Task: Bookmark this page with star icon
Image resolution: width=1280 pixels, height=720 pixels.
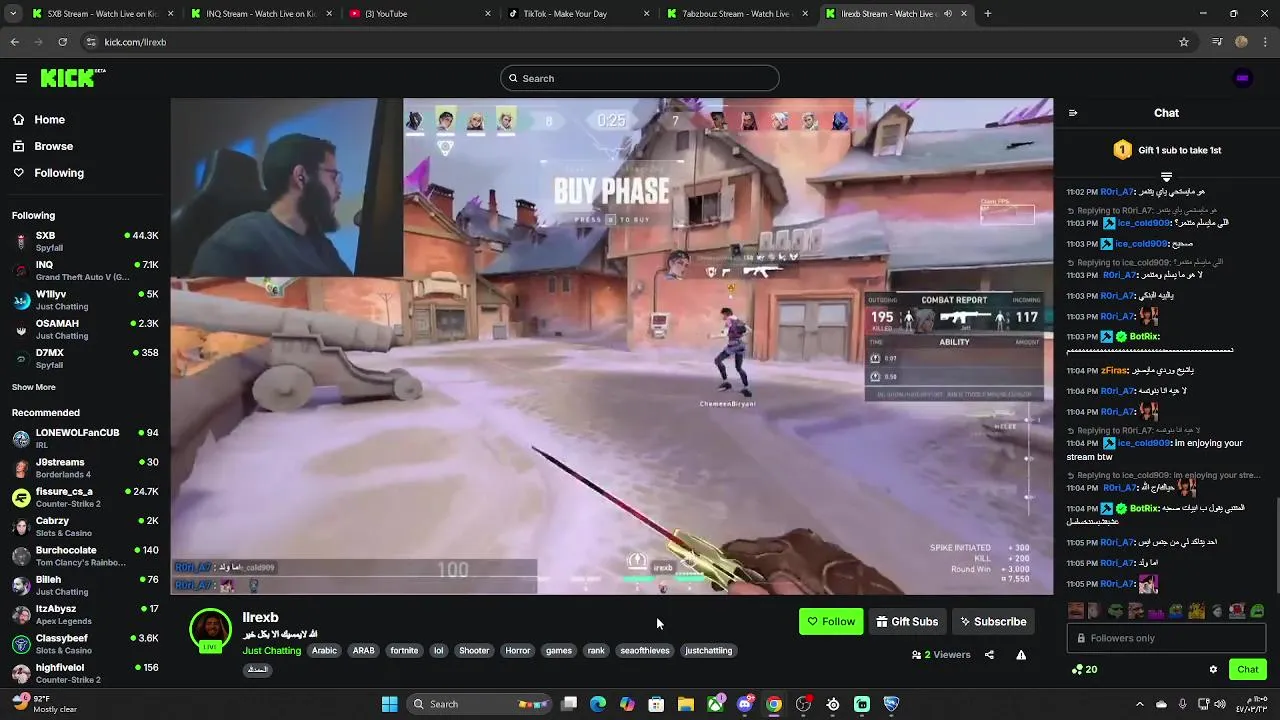Action: coord(1184,42)
